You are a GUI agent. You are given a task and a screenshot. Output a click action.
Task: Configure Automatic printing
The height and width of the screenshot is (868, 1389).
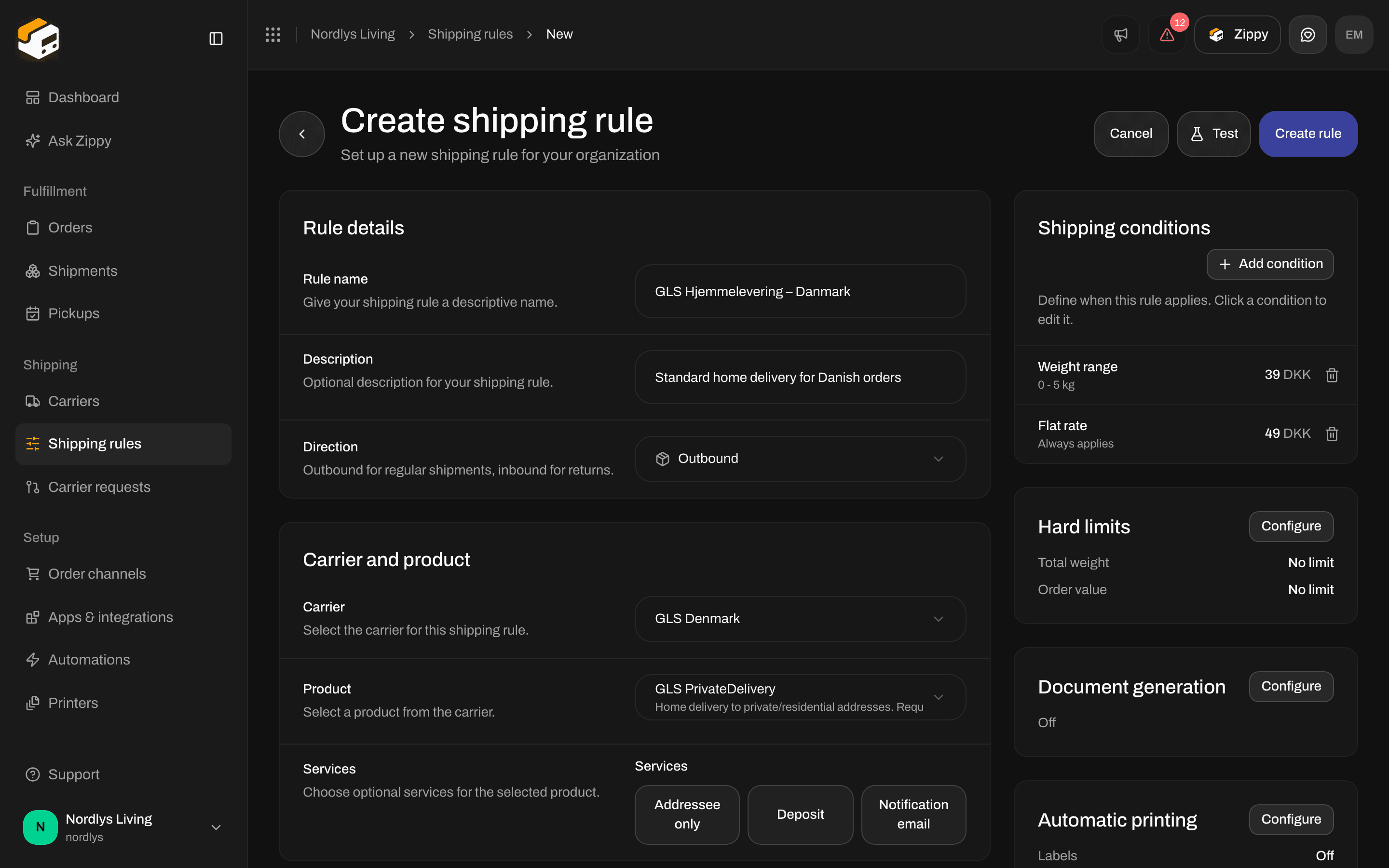point(1291,820)
